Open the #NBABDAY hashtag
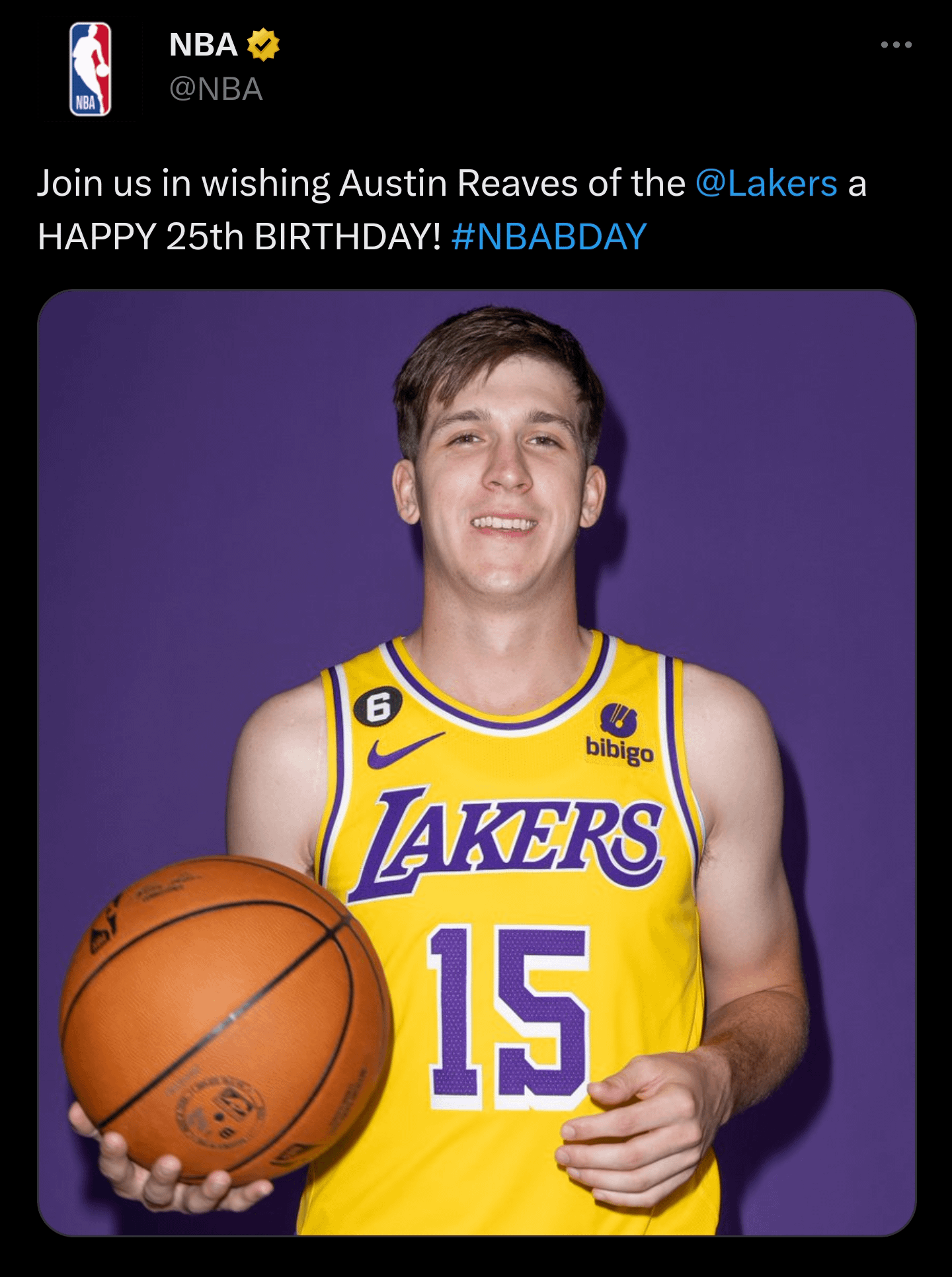 pos(549,237)
